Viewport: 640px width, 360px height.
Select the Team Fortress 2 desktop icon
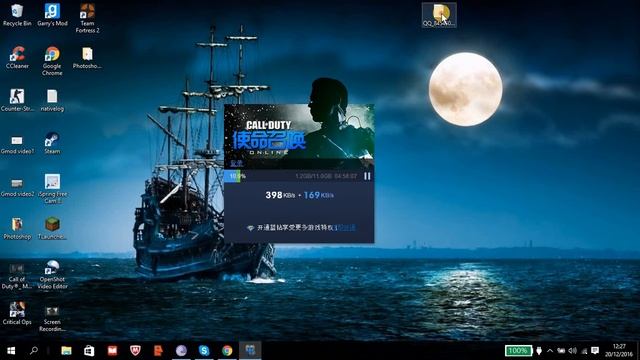(87, 18)
